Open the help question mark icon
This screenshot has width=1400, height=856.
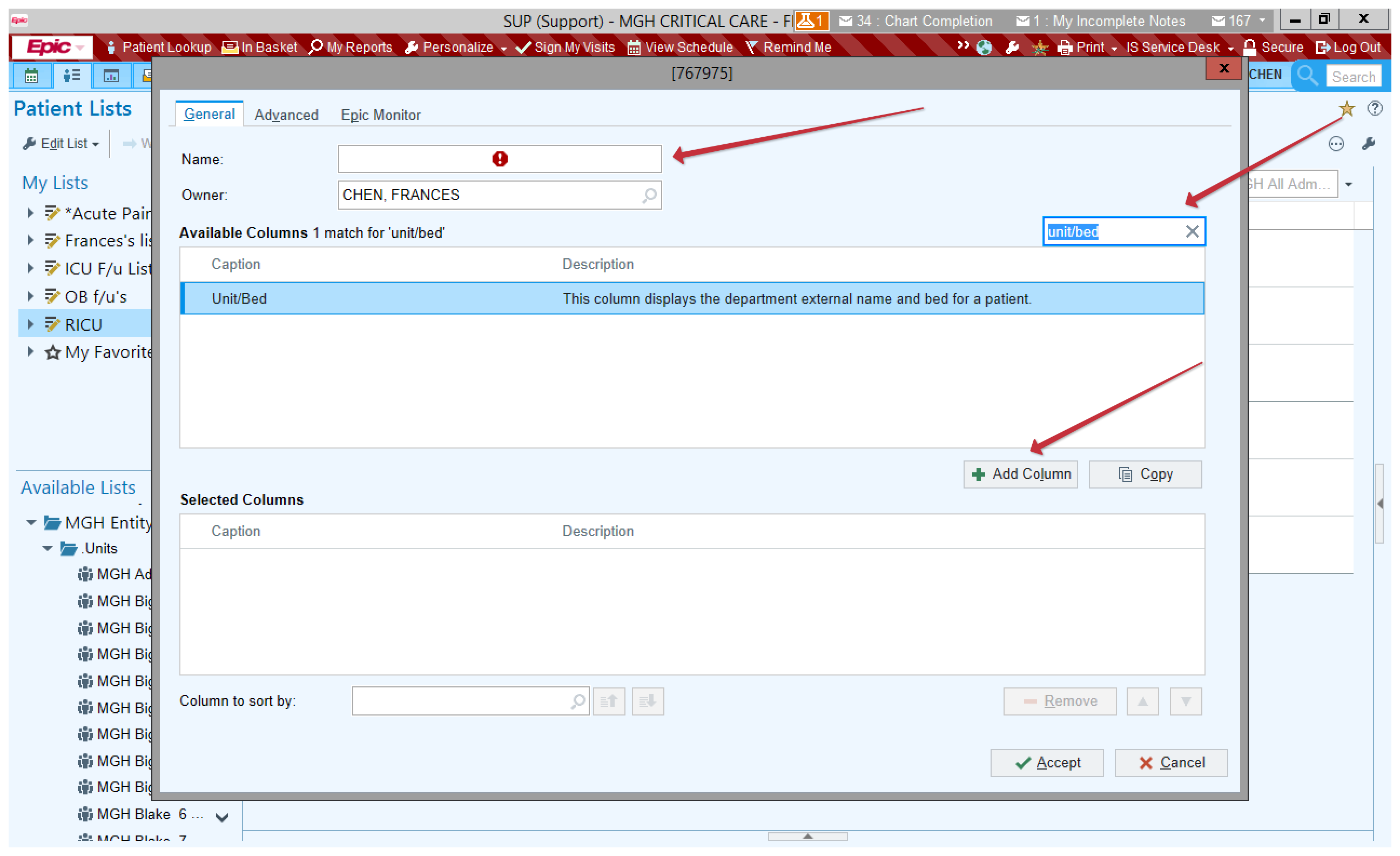(1375, 108)
